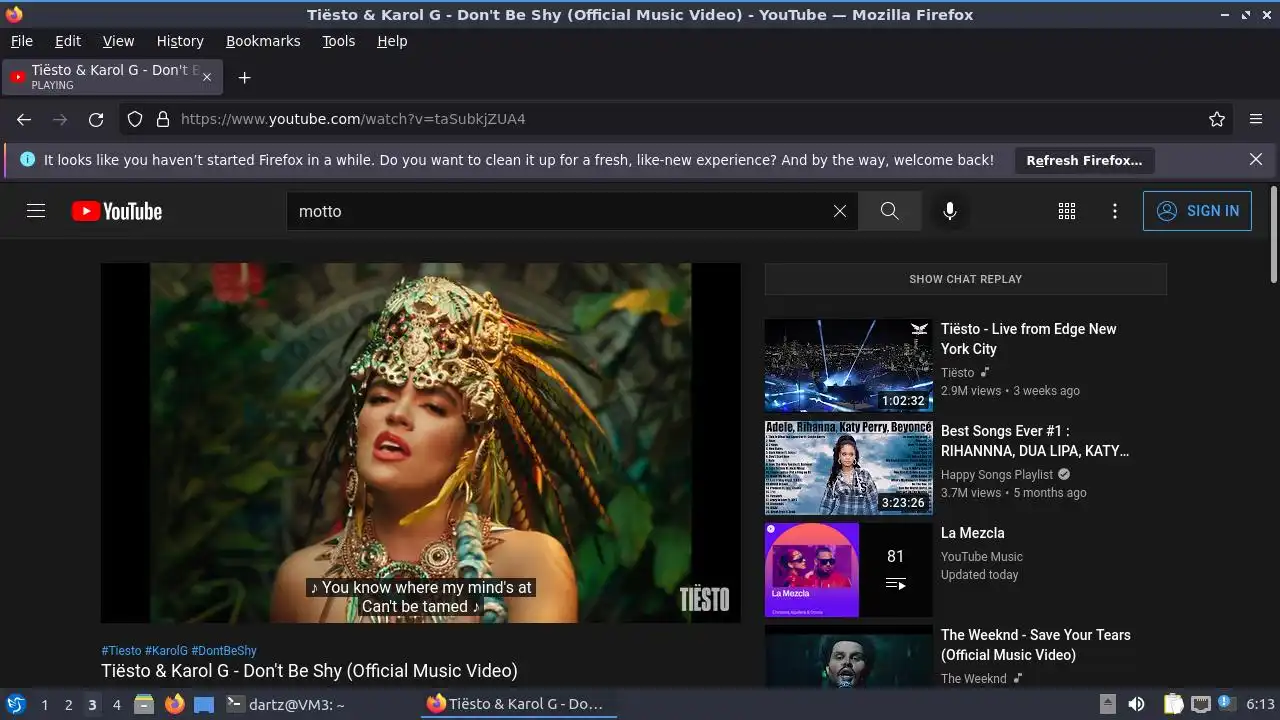Open the File menu

pos(21,41)
